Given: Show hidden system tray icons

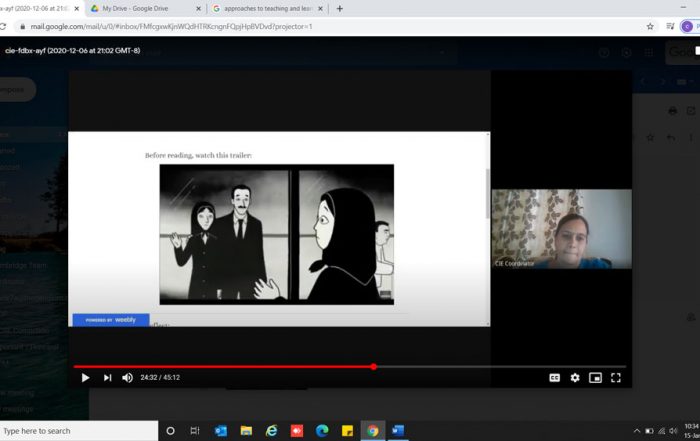Looking at the screenshot, I should coord(637,431).
